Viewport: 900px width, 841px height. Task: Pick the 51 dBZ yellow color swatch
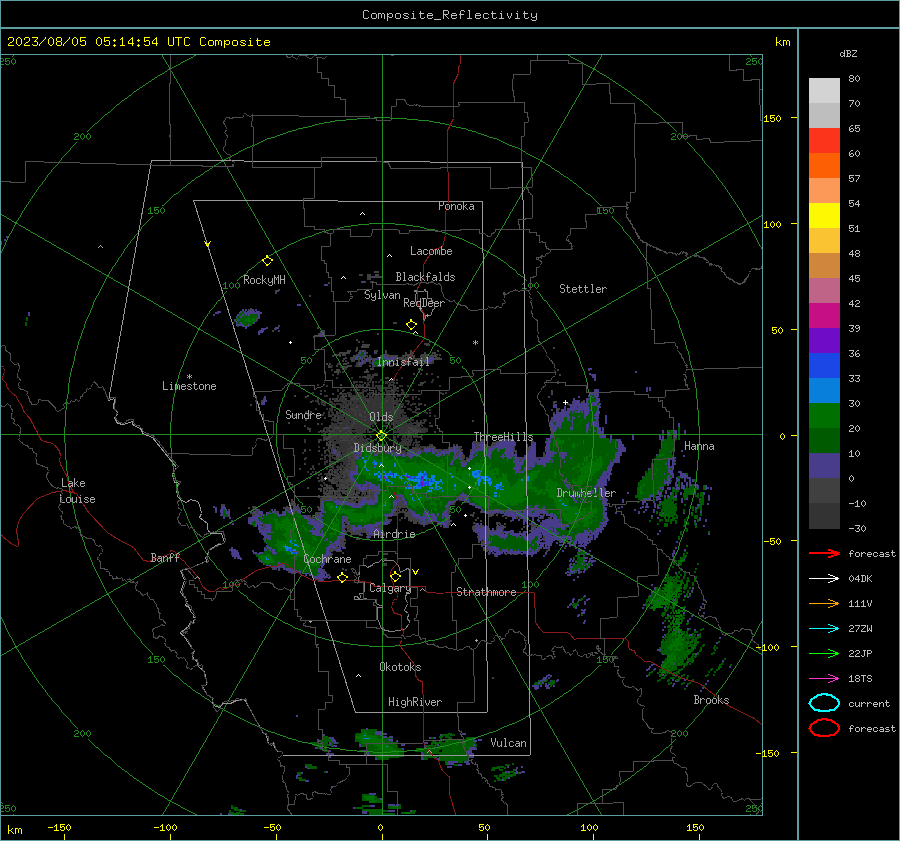pos(824,215)
